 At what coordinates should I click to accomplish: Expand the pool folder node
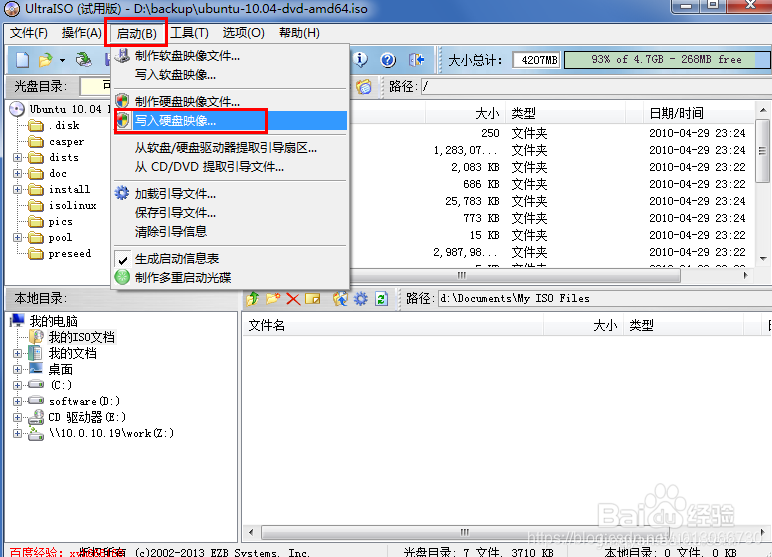pyautogui.click(x=18, y=237)
